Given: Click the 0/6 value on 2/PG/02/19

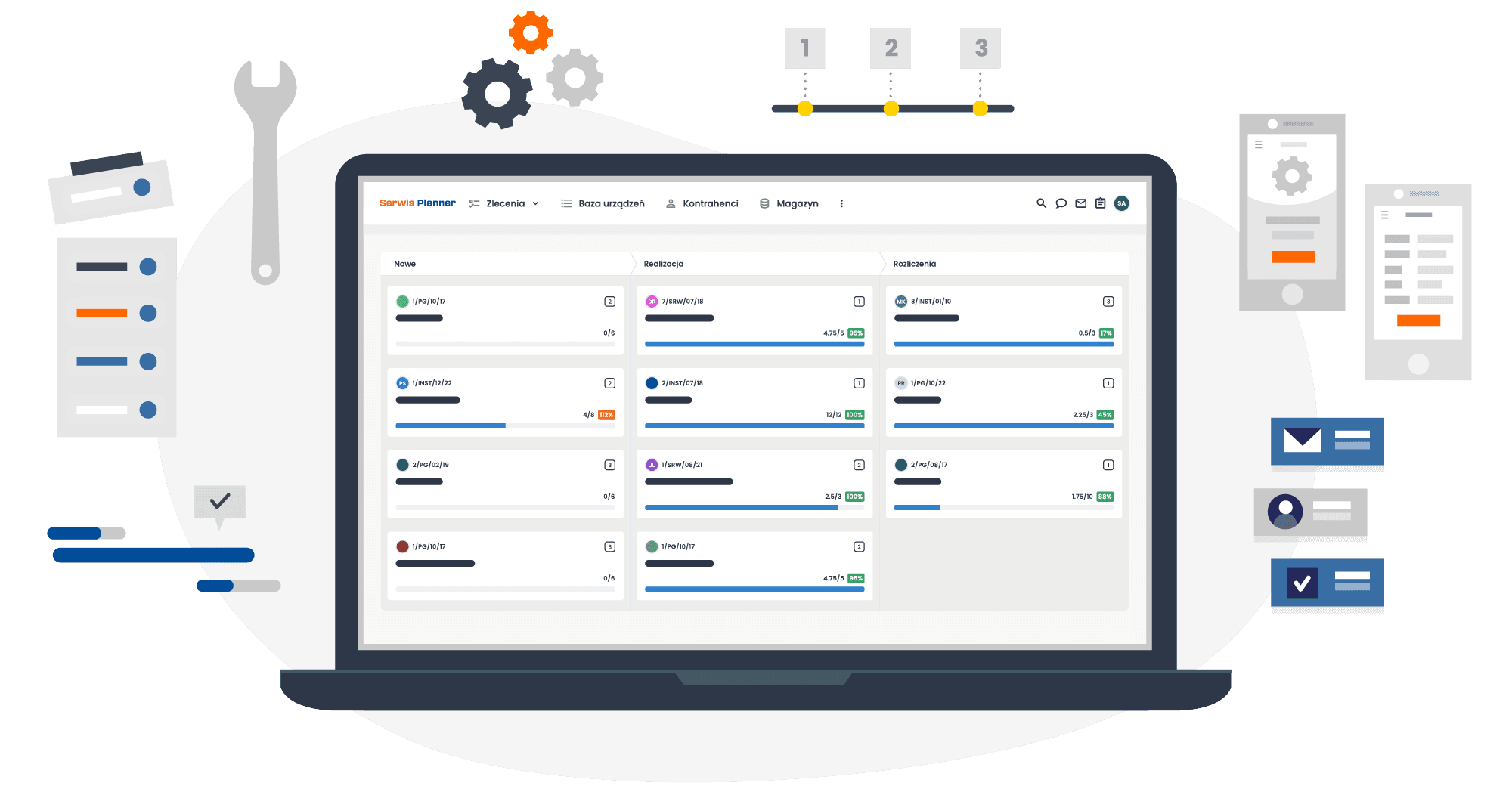Looking at the screenshot, I should tap(609, 497).
